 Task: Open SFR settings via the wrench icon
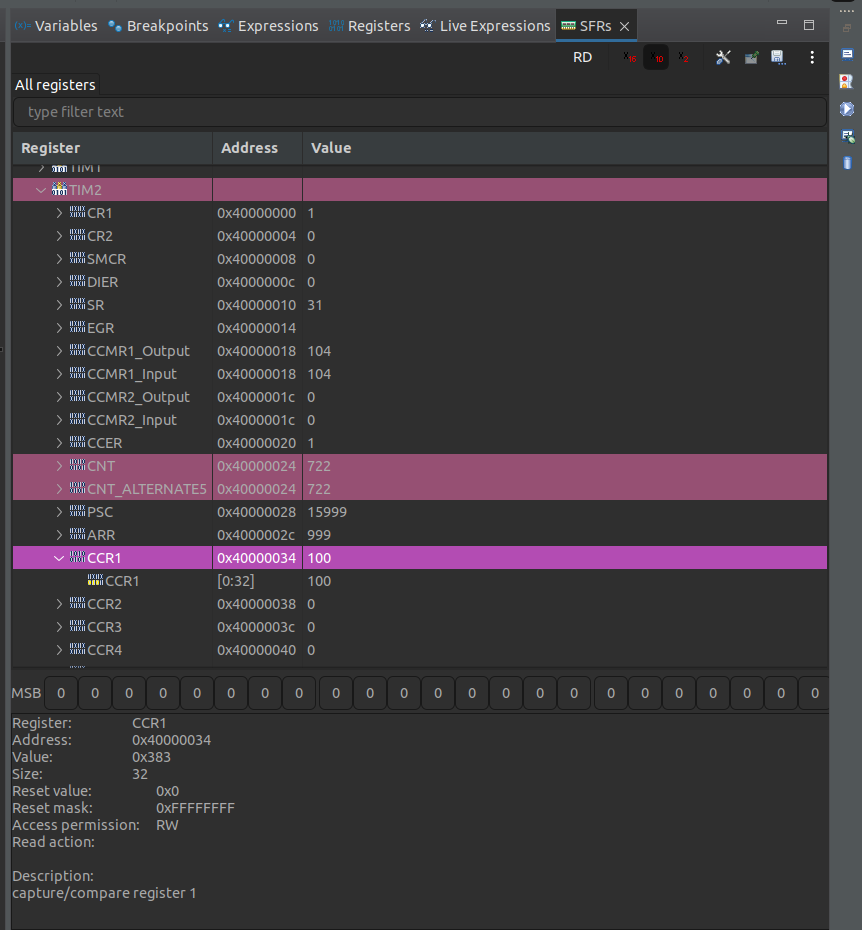click(x=724, y=57)
